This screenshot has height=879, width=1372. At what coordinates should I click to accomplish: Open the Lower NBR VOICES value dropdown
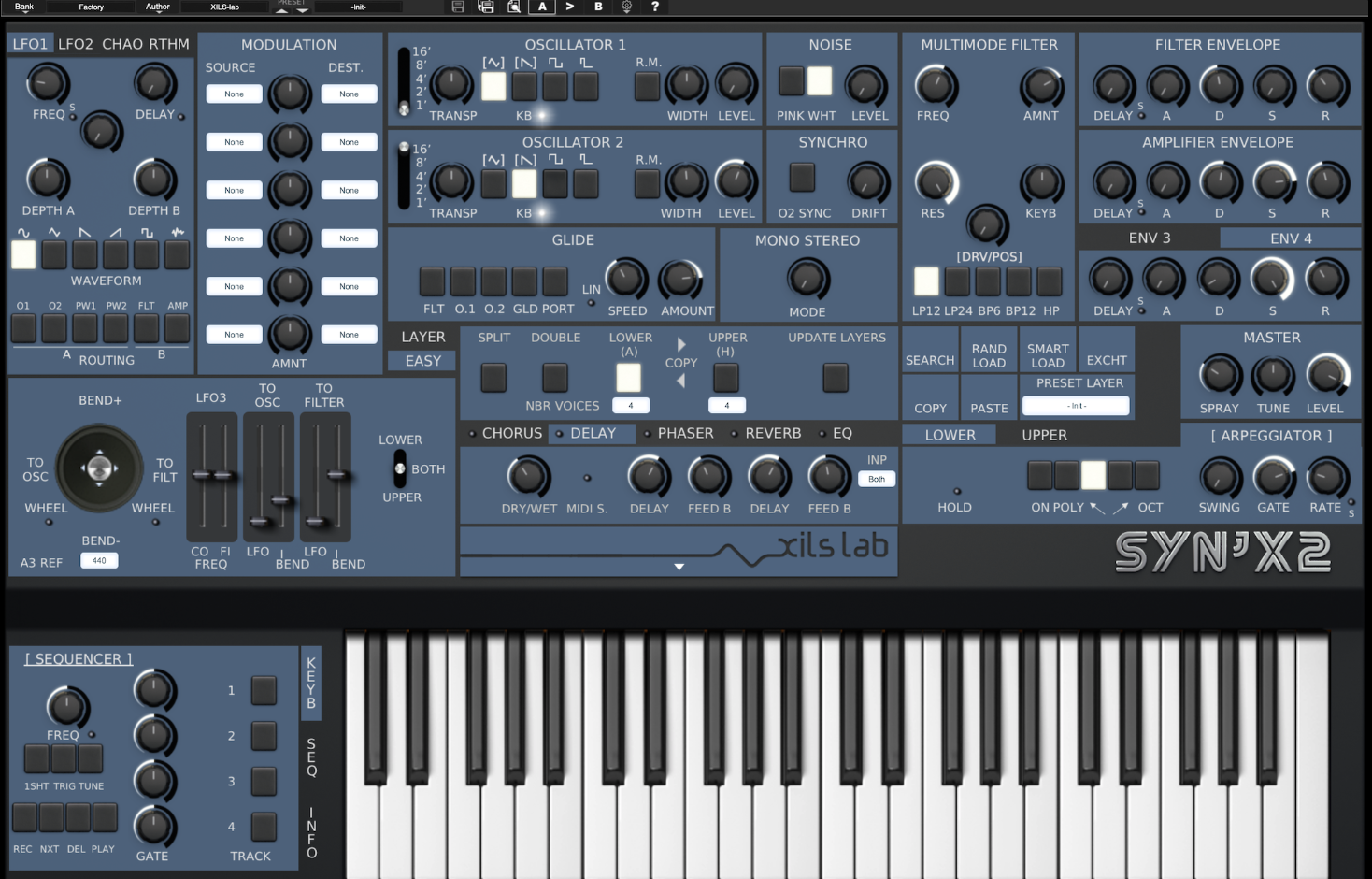tap(631, 405)
